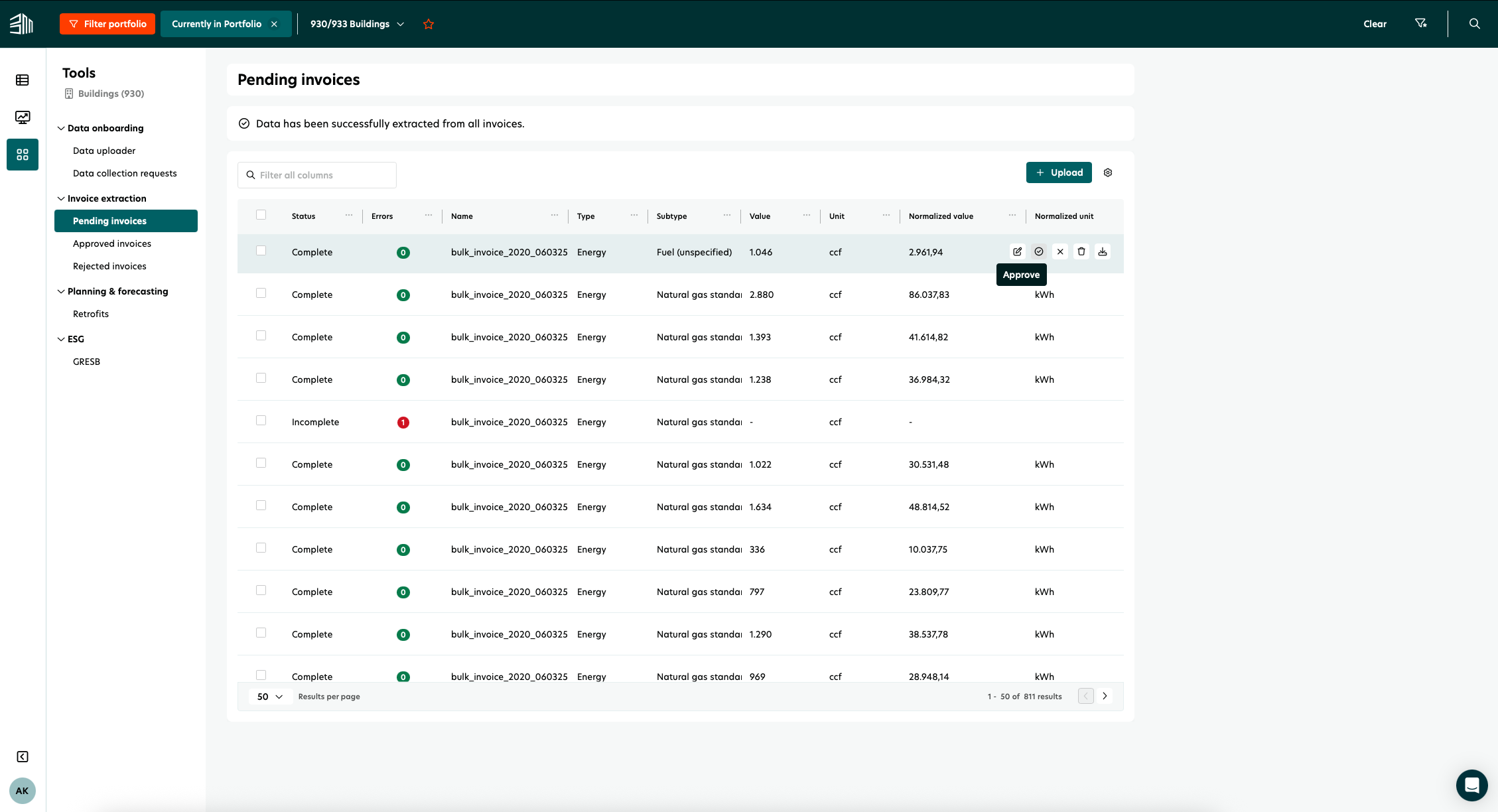Collapse the sidebar with the panel icon
The height and width of the screenshot is (812, 1498).
point(23,757)
